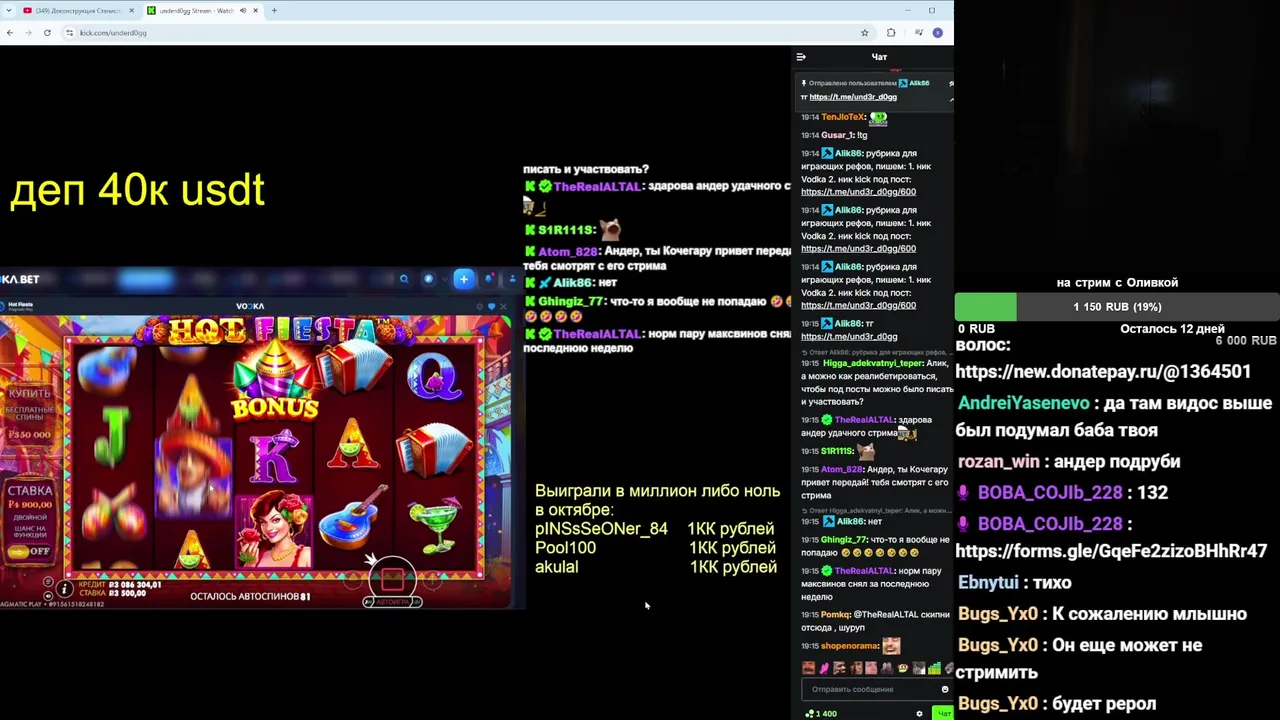Open the tab search dropdown arrow
Viewport: 1280px width, 720px height.
point(8,11)
